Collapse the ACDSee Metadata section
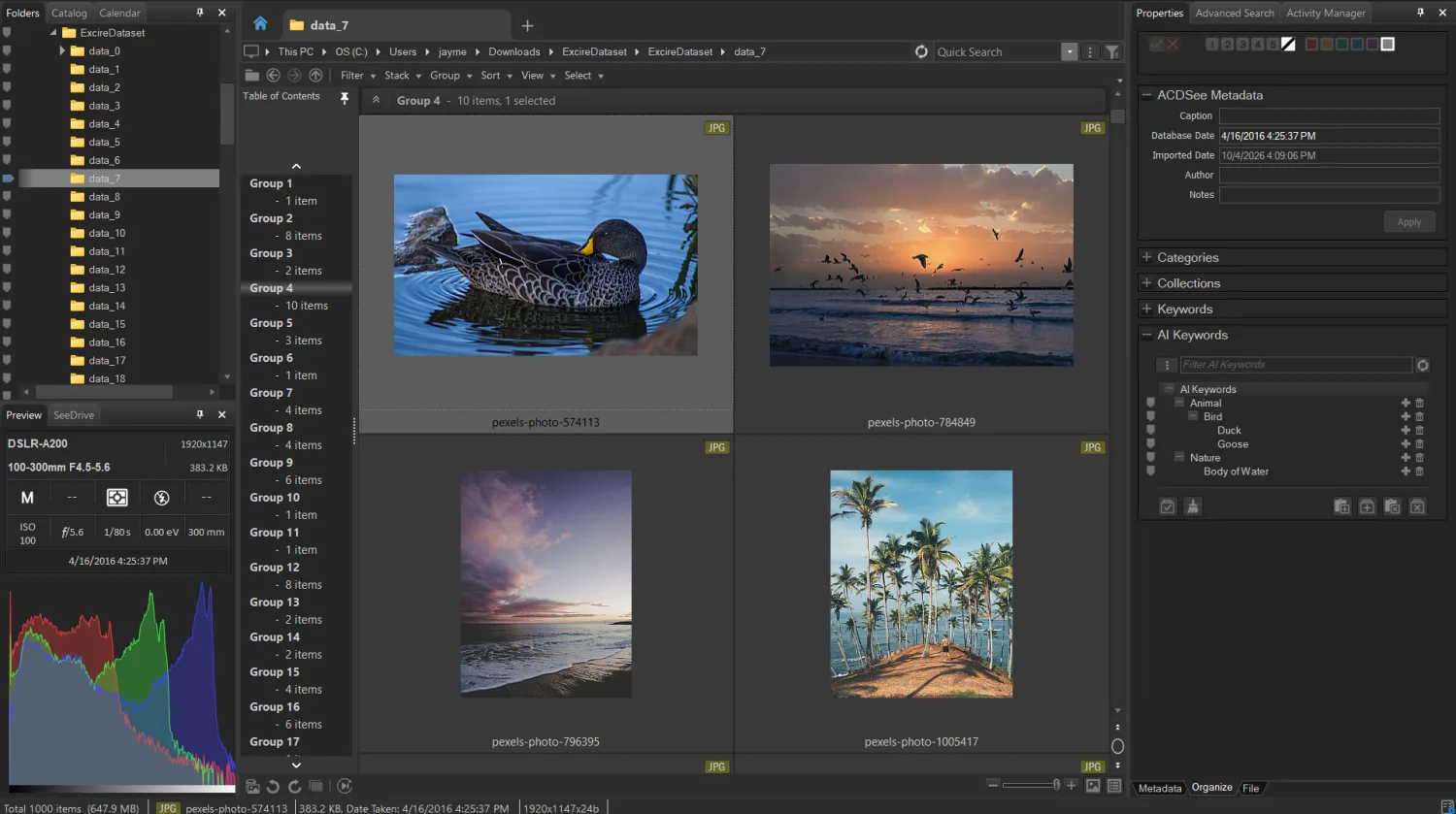1456x814 pixels. click(x=1146, y=95)
